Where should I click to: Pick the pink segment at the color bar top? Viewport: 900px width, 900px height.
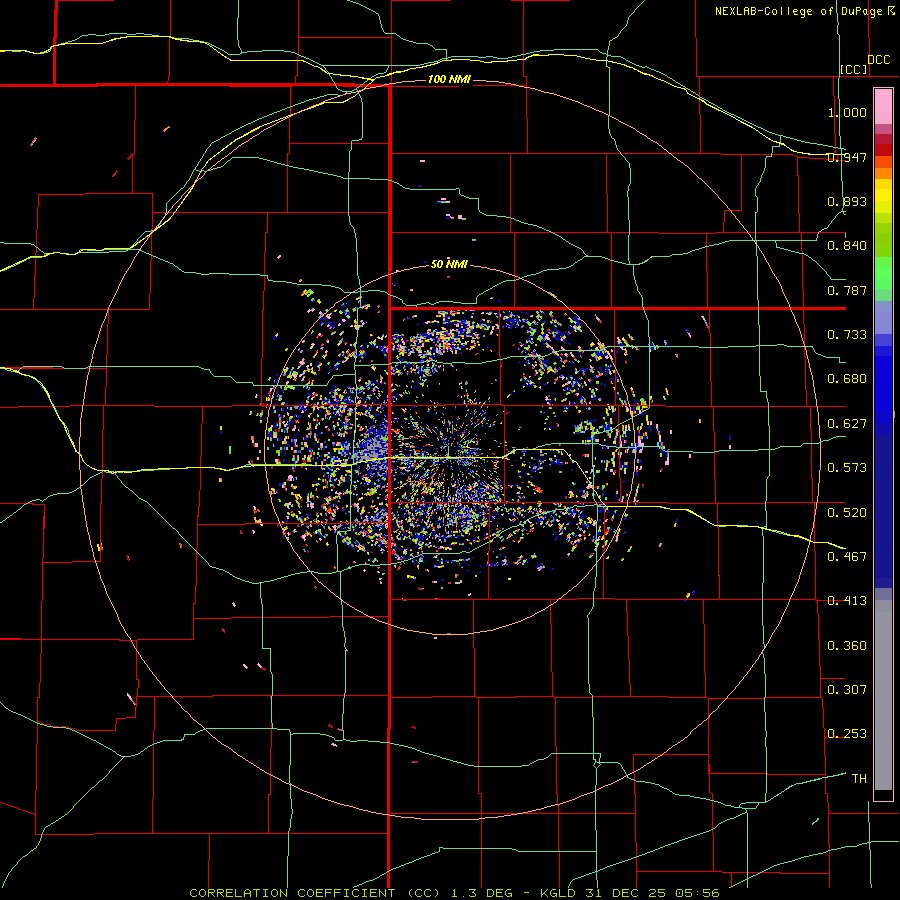pyautogui.click(x=883, y=107)
